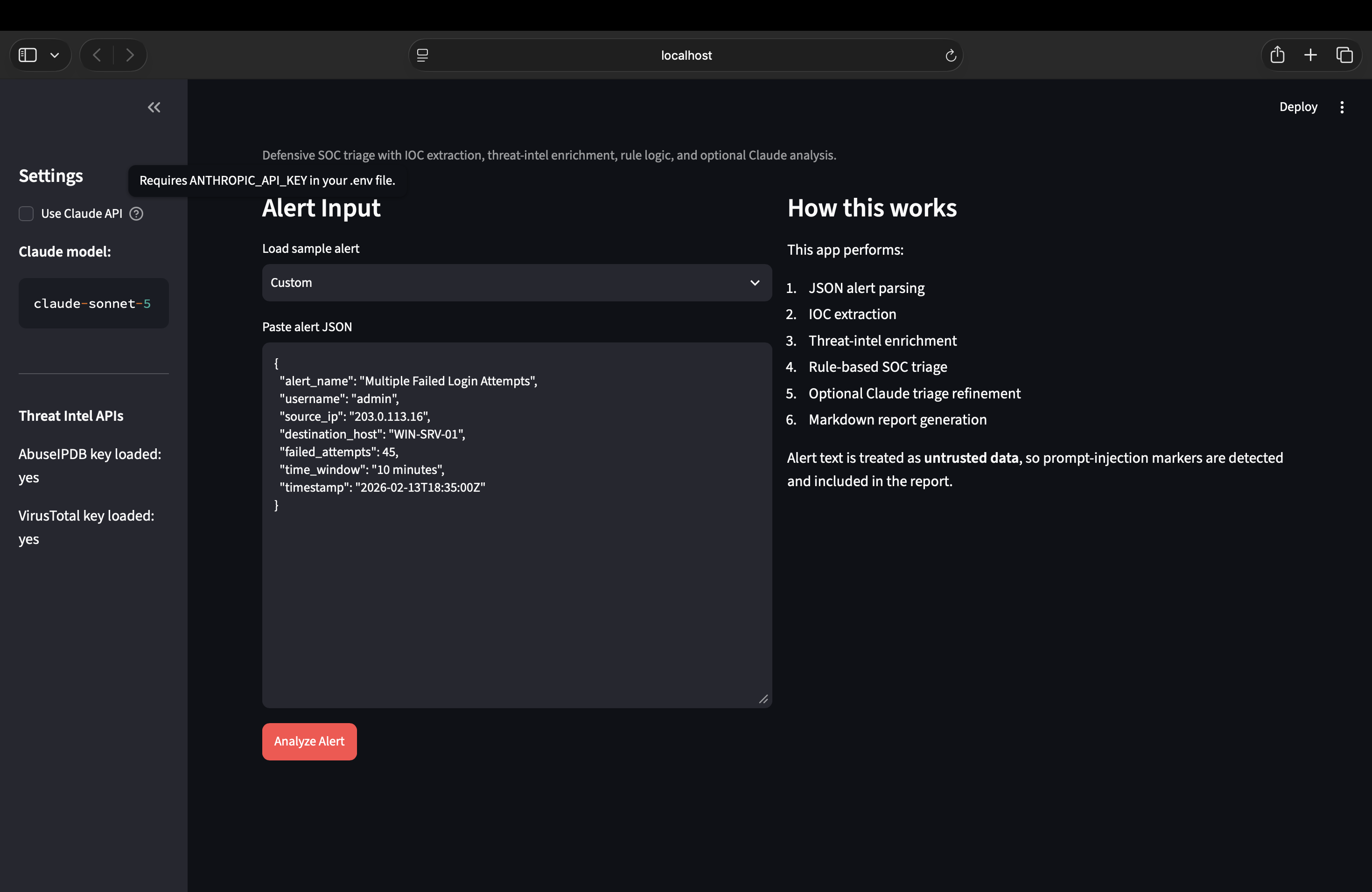This screenshot has height=892, width=1372.
Task: Click the "source_ip" line in the JSON
Action: (x=355, y=417)
